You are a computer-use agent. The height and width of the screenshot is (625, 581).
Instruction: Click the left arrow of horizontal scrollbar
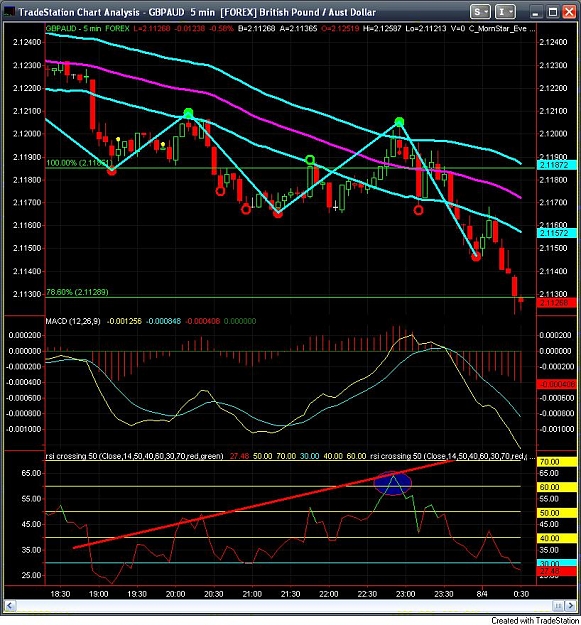point(10,606)
